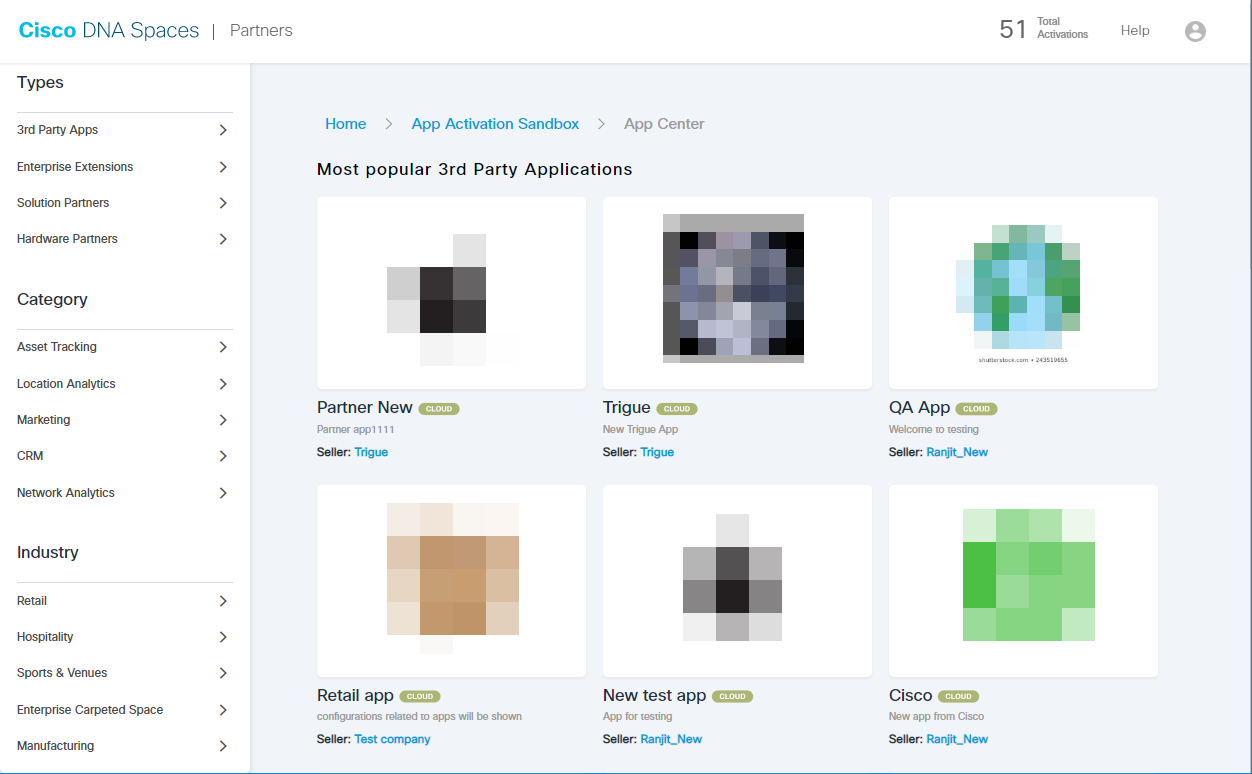Image resolution: width=1252 pixels, height=774 pixels.
Task: Click the App Center breadcrumb
Action: (664, 124)
